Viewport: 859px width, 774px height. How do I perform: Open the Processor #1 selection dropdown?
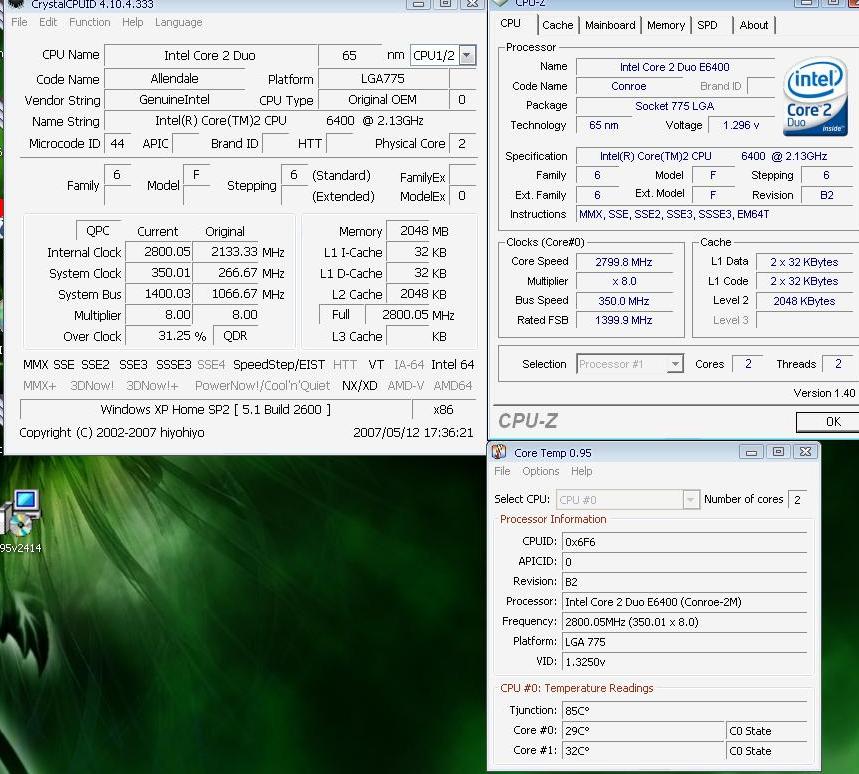(x=675, y=364)
